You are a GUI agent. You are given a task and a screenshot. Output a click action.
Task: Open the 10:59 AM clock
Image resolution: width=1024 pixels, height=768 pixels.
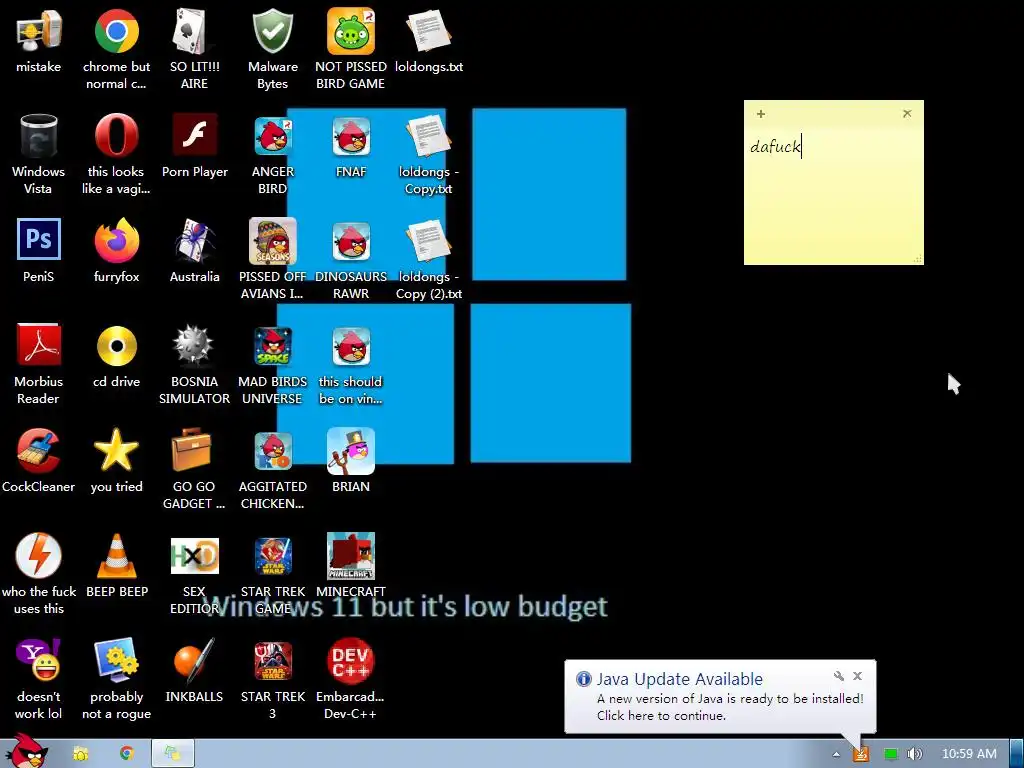point(969,754)
